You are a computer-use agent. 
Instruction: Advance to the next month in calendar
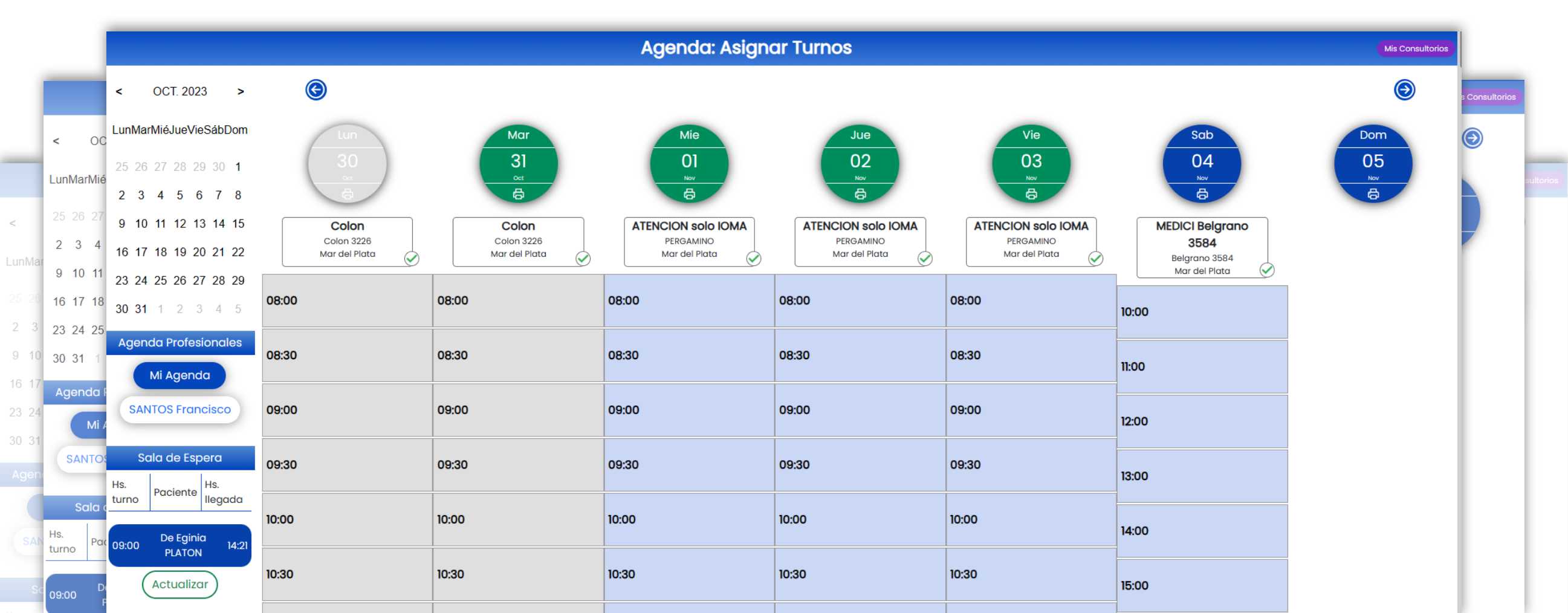(241, 91)
